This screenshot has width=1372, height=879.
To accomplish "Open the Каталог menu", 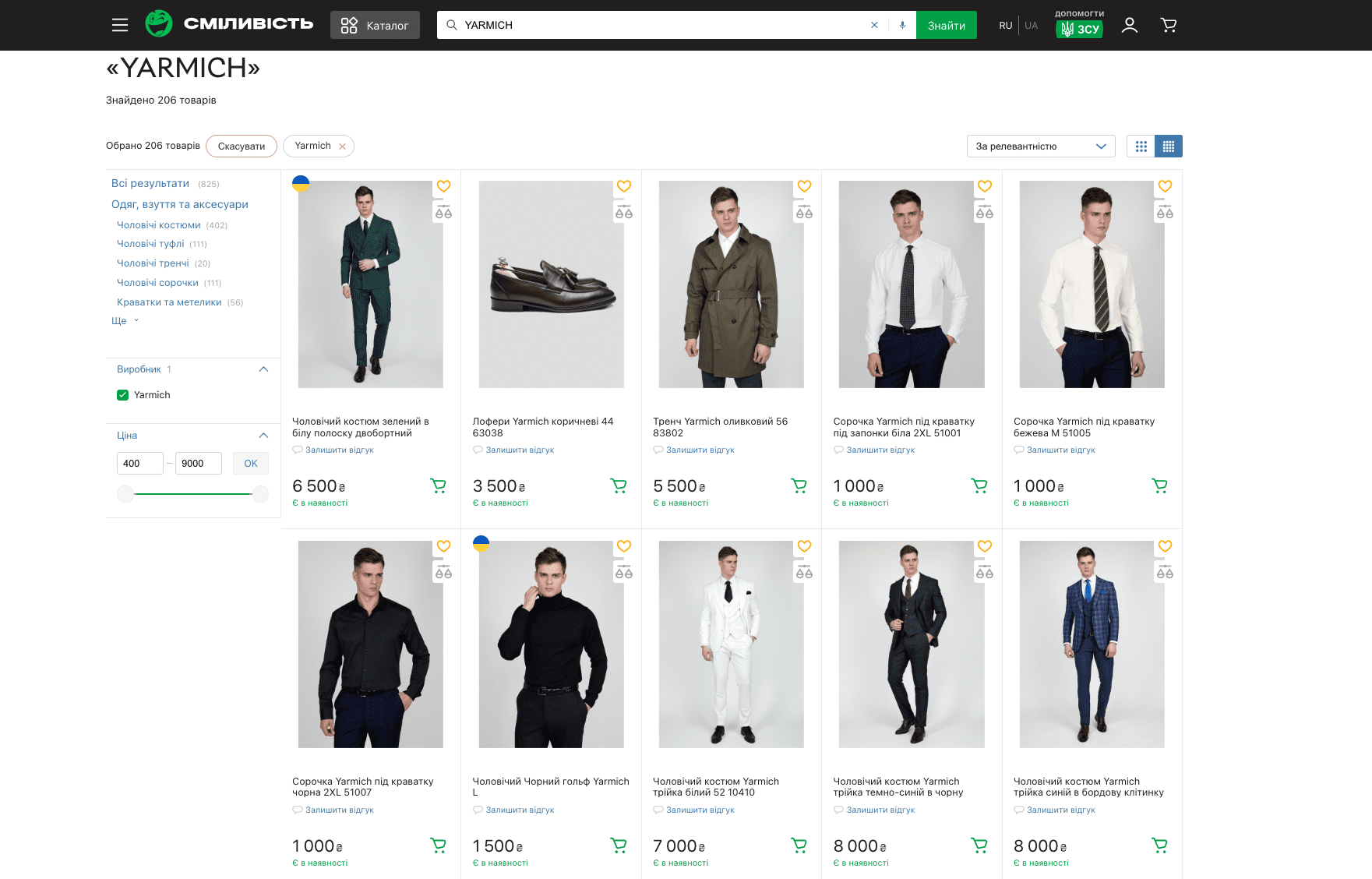I will pos(375,25).
